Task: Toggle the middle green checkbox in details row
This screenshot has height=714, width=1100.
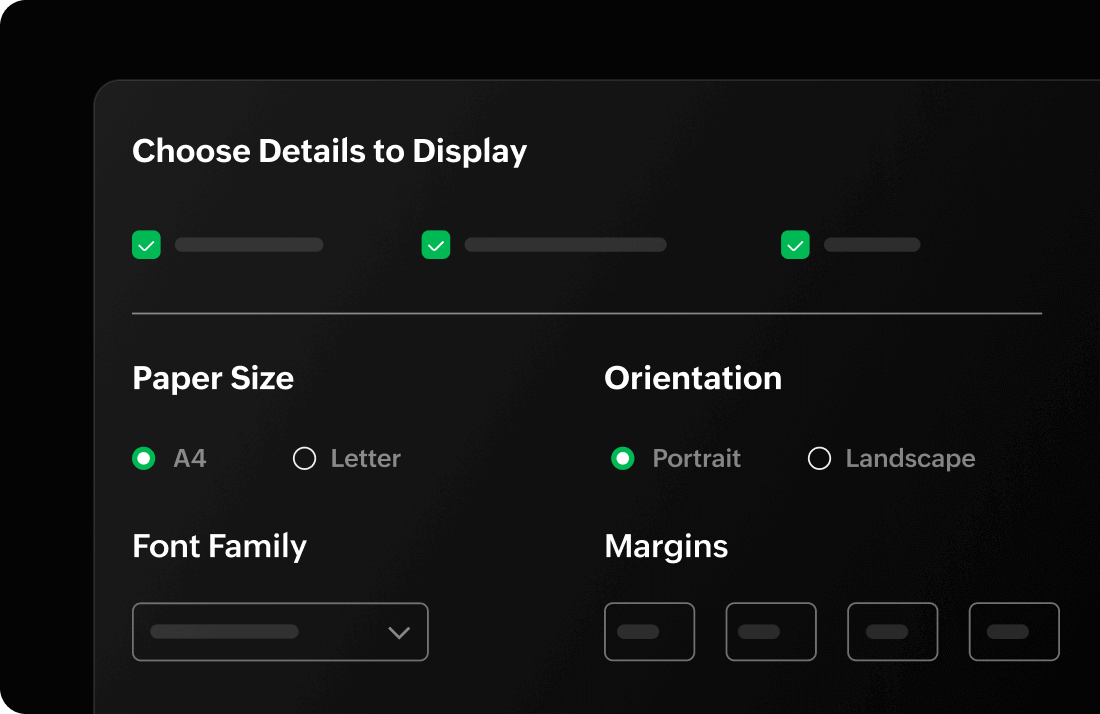Action: click(x=436, y=245)
